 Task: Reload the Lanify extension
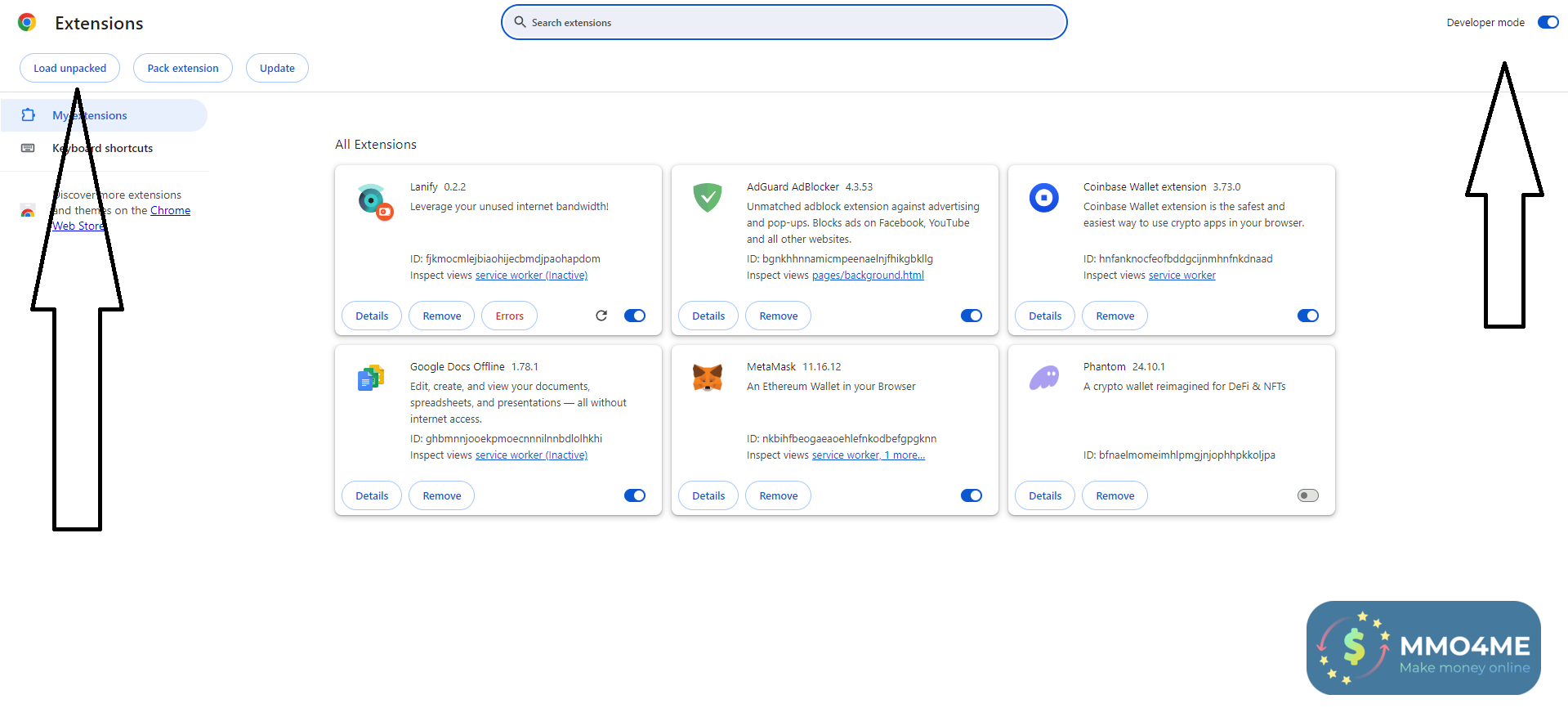pyautogui.click(x=601, y=316)
